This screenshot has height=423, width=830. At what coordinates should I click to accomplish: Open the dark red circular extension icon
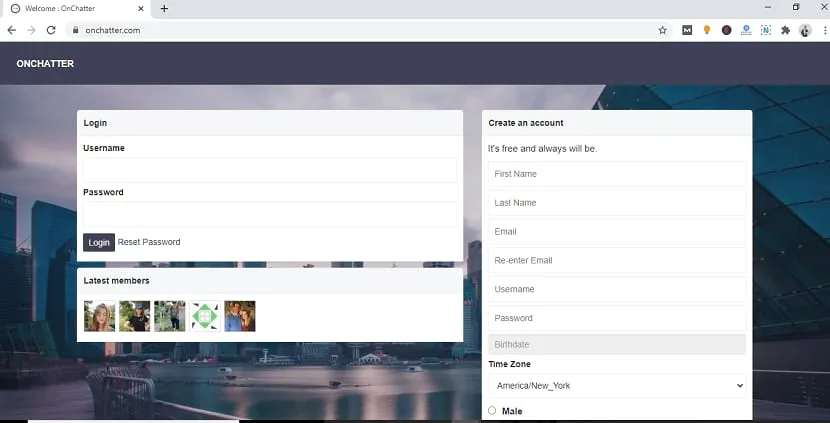point(726,30)
